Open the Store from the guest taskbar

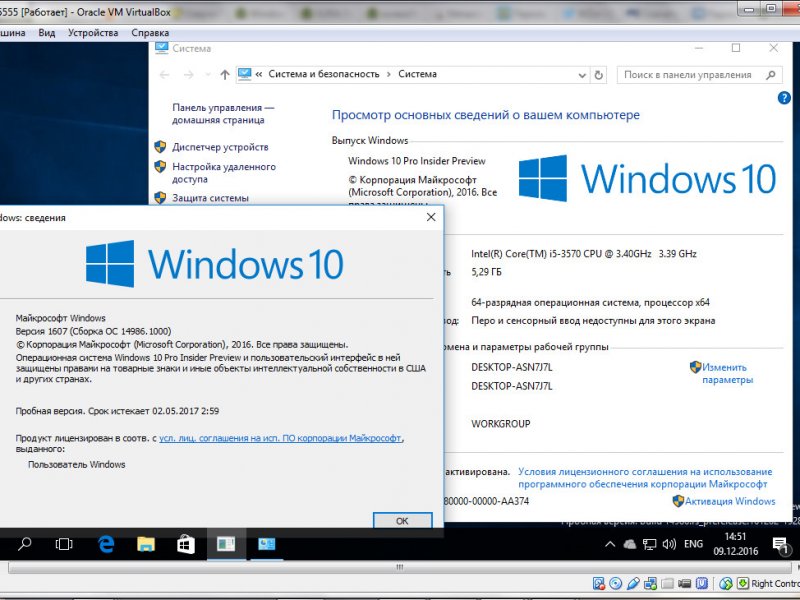[186, 544]
